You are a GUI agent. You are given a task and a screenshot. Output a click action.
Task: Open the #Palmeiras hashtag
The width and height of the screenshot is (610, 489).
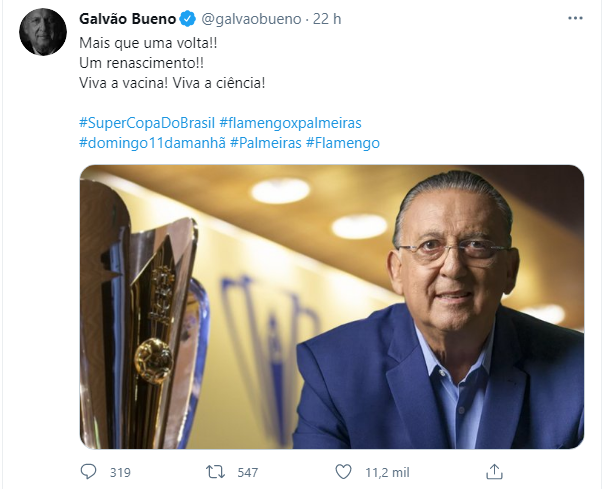click(266, 143)
